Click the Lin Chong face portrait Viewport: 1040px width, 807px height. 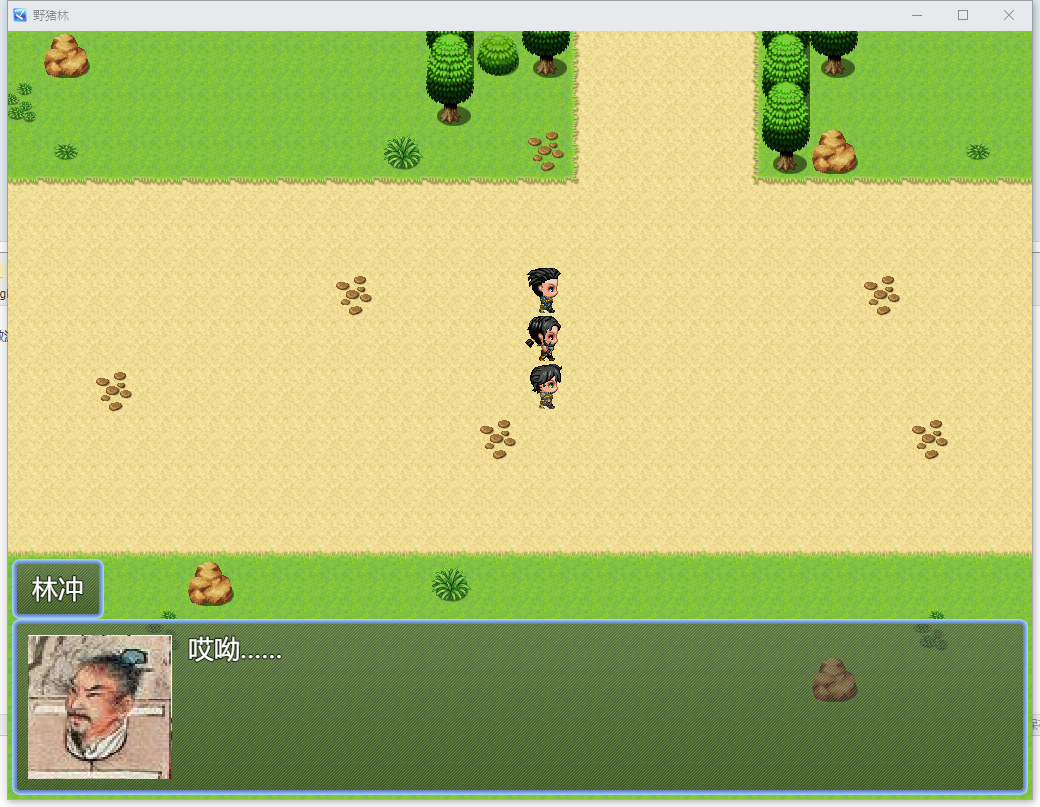tap(99, 707)
